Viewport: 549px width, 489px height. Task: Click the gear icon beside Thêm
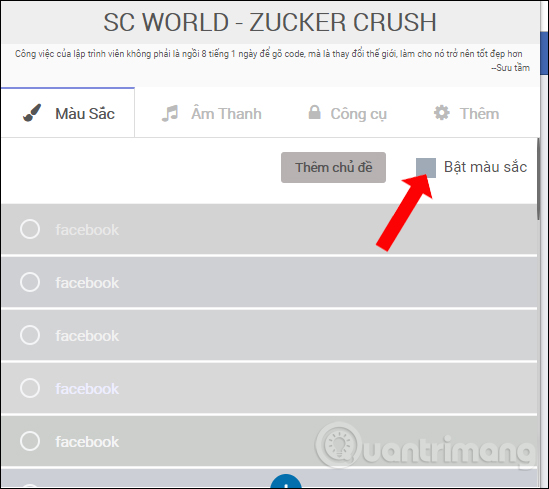tap(442, 113)
